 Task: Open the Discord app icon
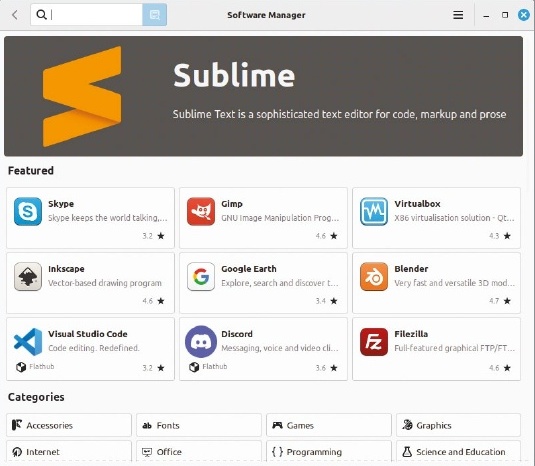click(201, 341)
